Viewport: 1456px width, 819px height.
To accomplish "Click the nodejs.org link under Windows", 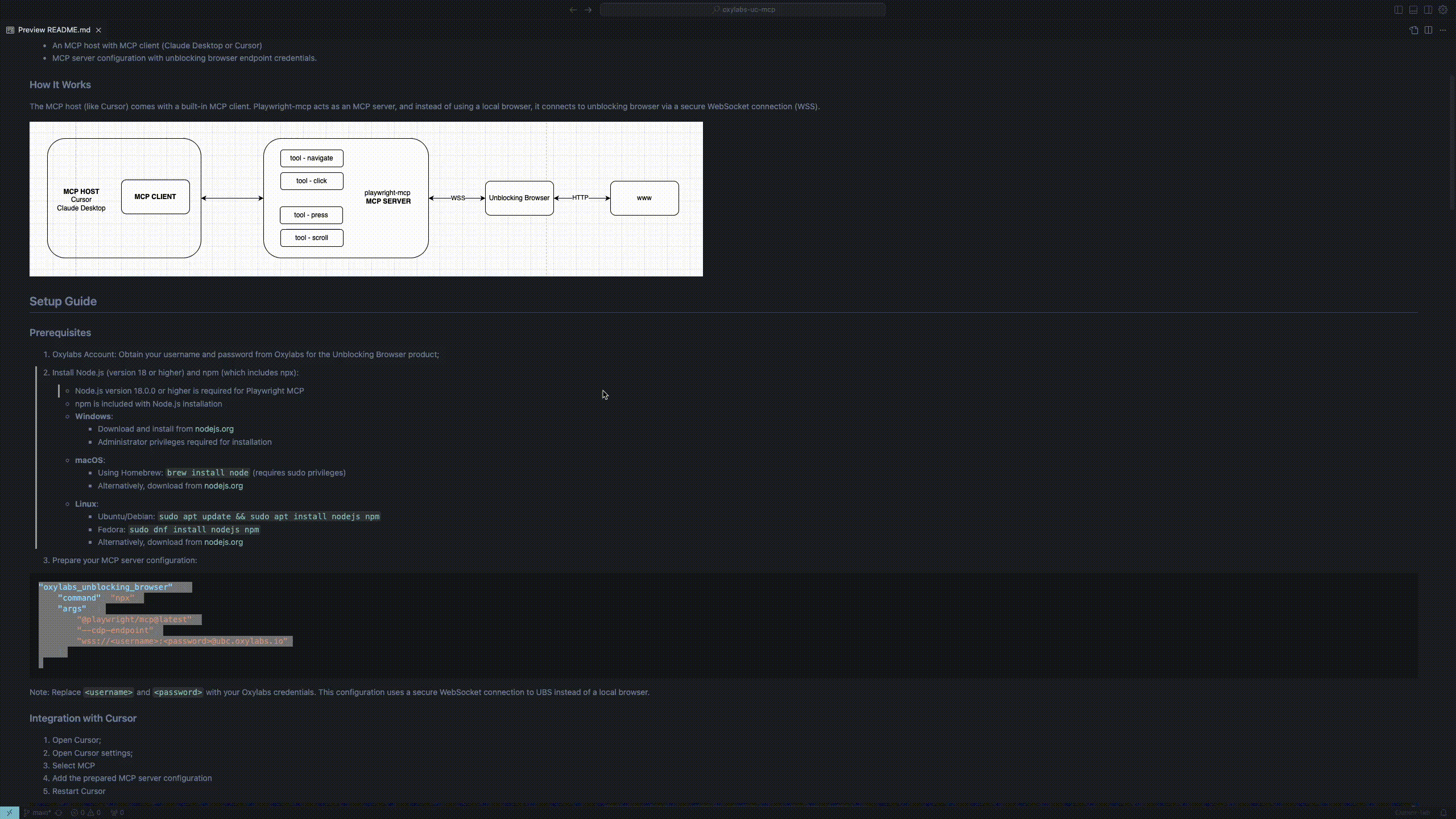I will [214, 428].
